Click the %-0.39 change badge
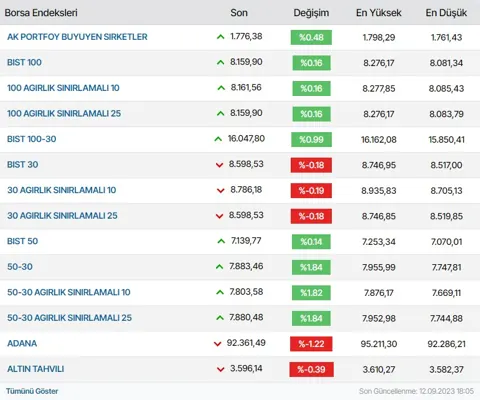Image resolution: width=480 pixels, height=400 pixels. click(311, 369)
